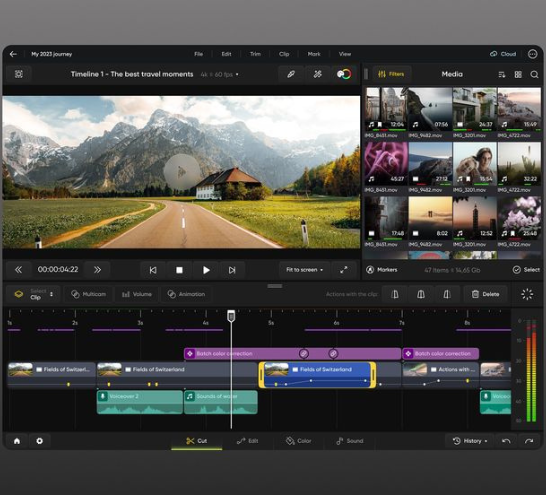Toggle Select mode in media panel
Viewport: 546px width, 495px height.
click(526, 270)
